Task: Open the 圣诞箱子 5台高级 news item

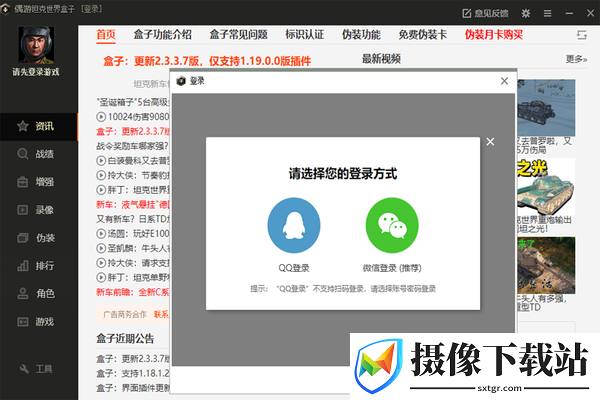Action: (132, 102)
